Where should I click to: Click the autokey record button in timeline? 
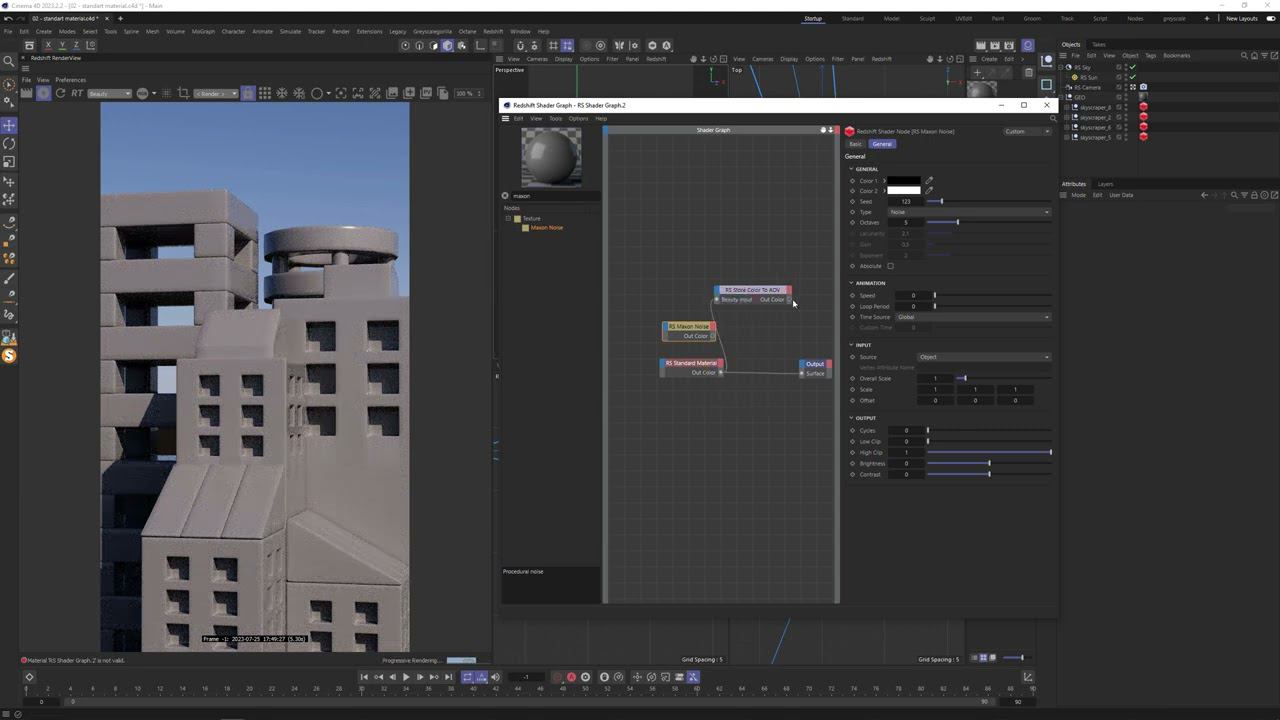point(571,677)
